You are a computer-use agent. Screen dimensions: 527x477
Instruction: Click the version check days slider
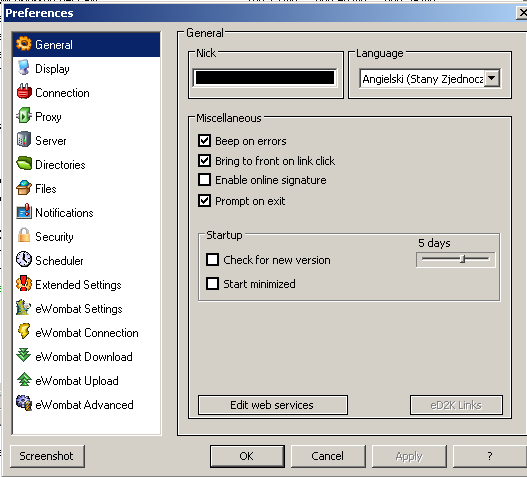(x=455, y=259)
